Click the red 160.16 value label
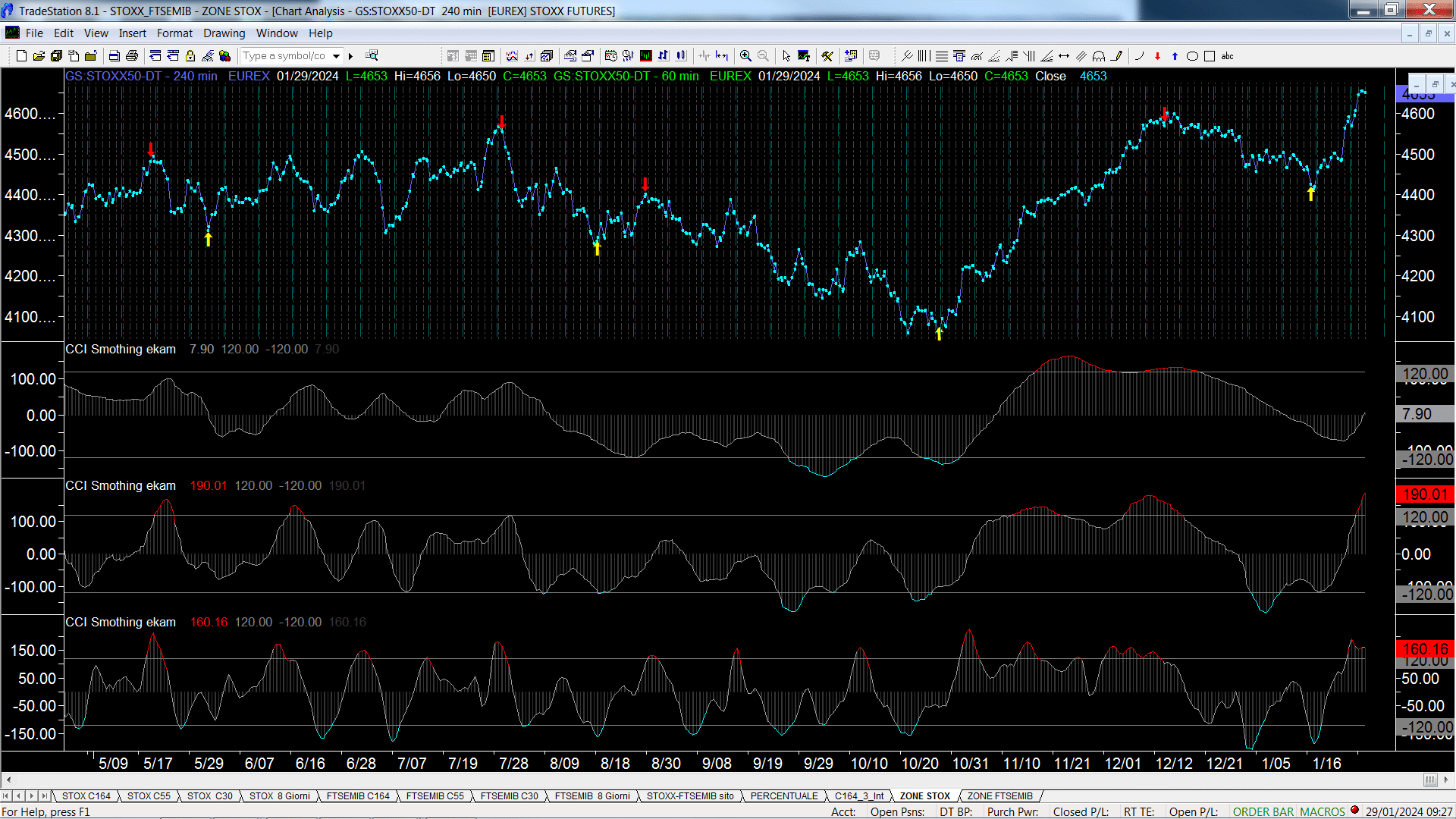Screen dimensions: 1456x819 [x=209, y=623]
